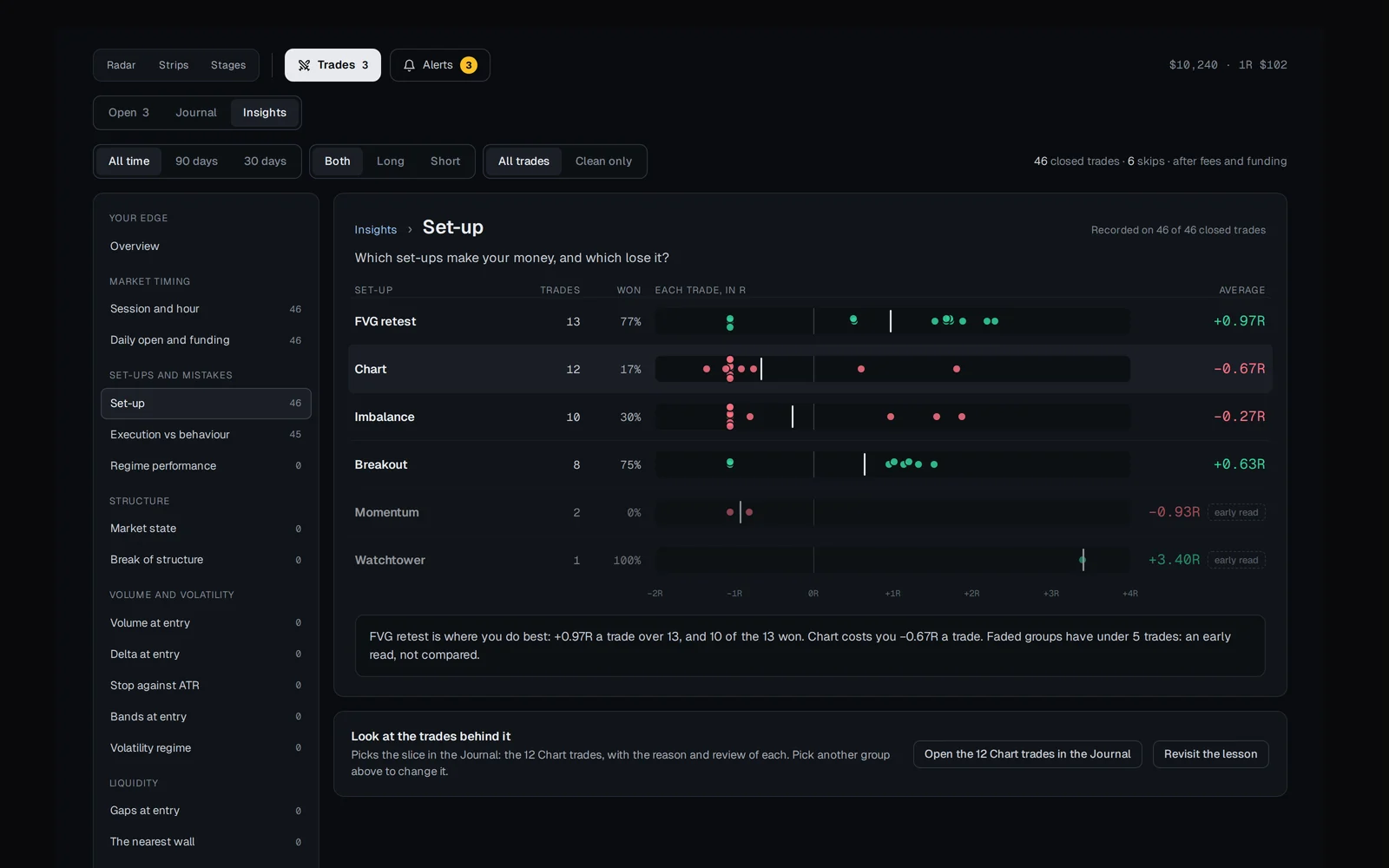Open Volatility regime insight

206,748
